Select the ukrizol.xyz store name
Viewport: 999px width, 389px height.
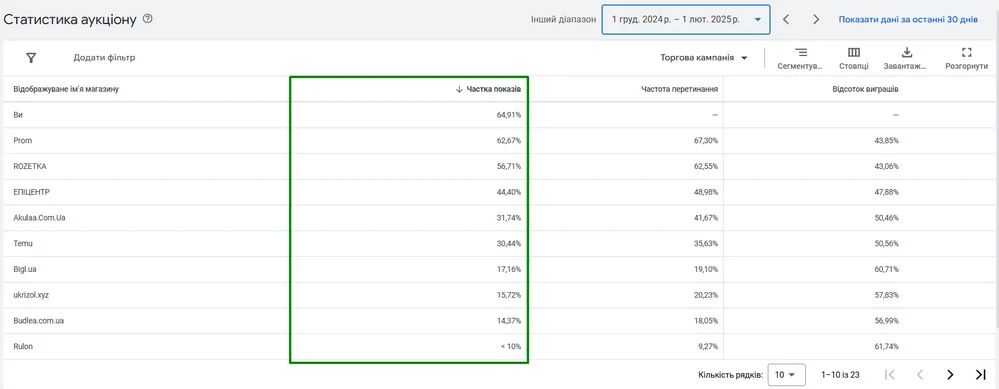pyautogui.click(x=31, y=295)
